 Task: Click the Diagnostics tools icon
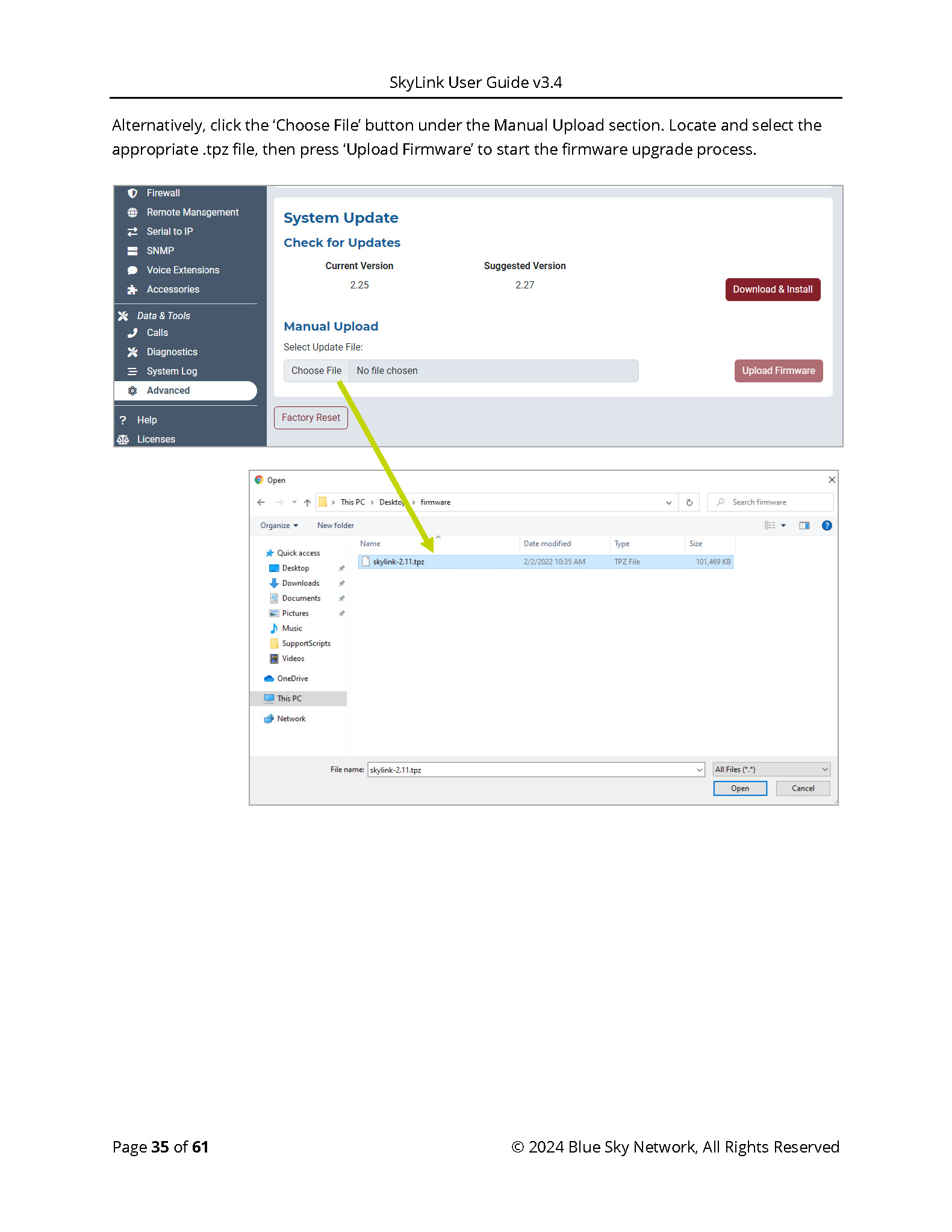(132, 352)
